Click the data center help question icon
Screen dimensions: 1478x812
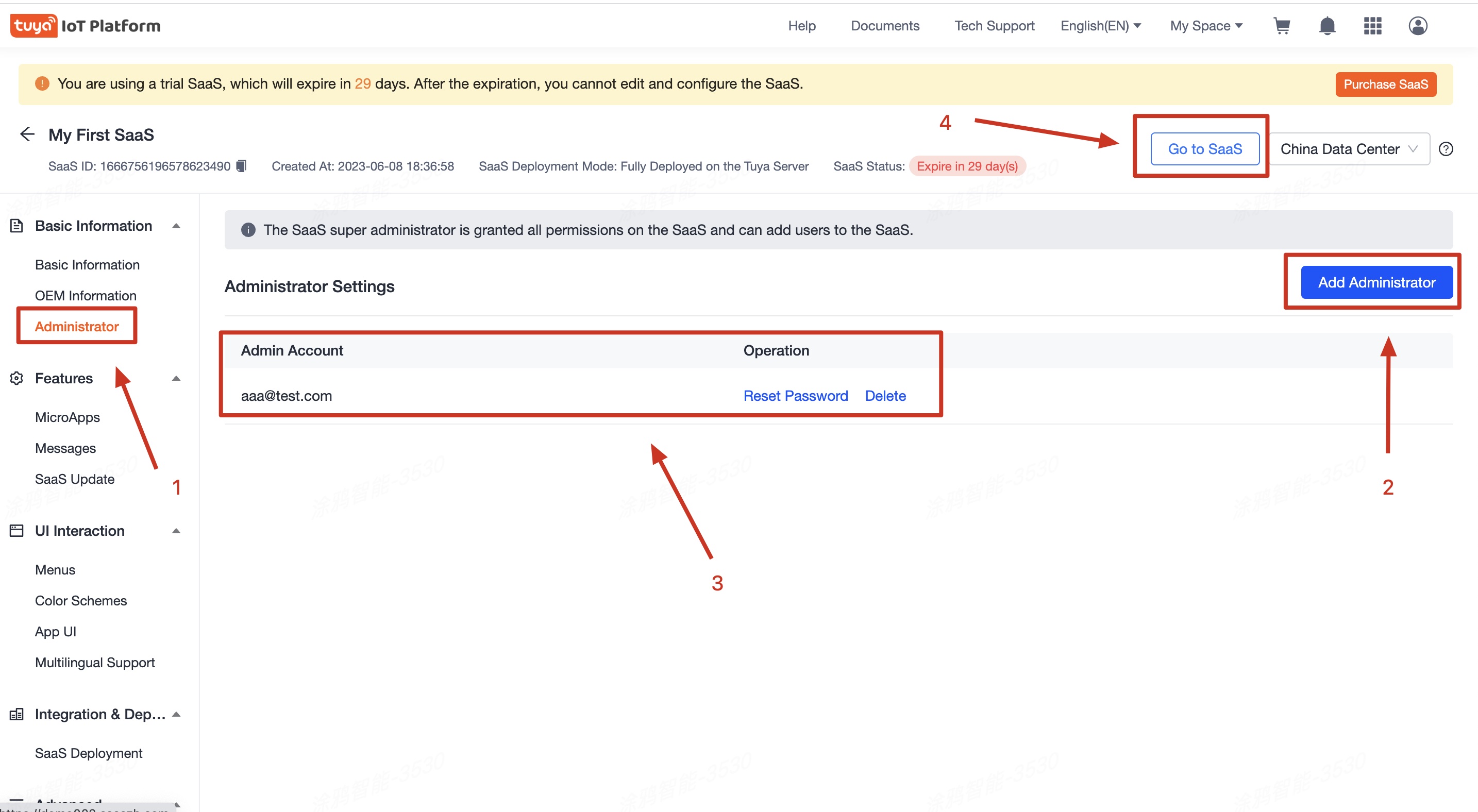pos(1446,149)
